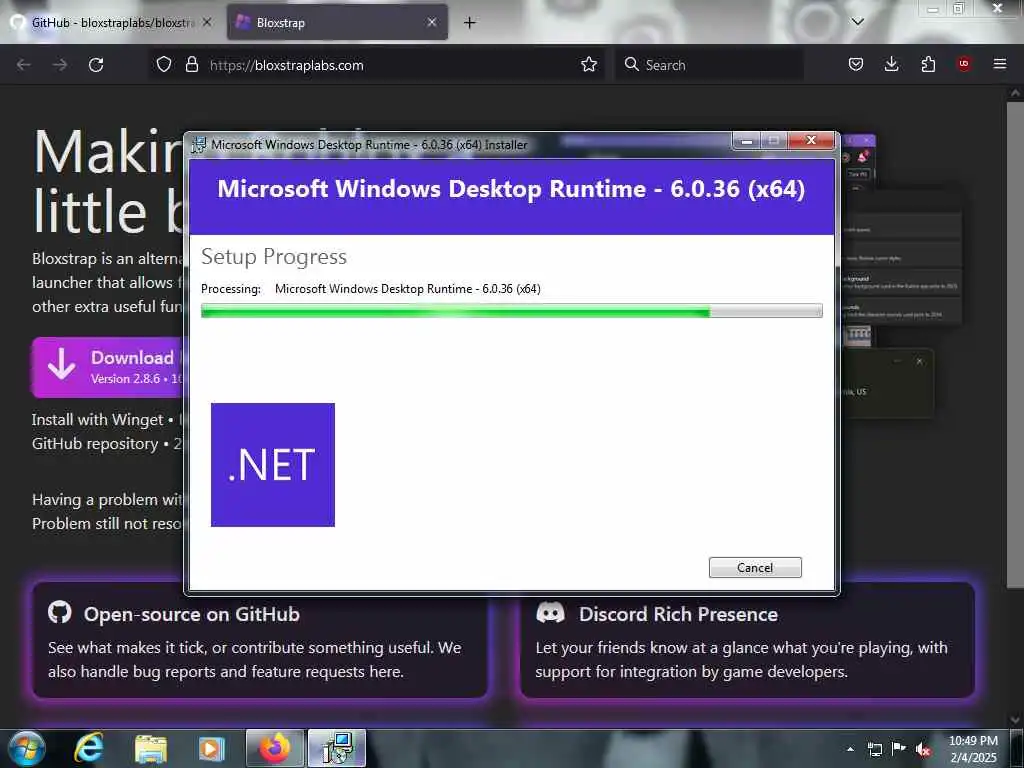1024x768 pixels.
Task: Open the Extensions puzzle icon
Action: pos(928,65)
